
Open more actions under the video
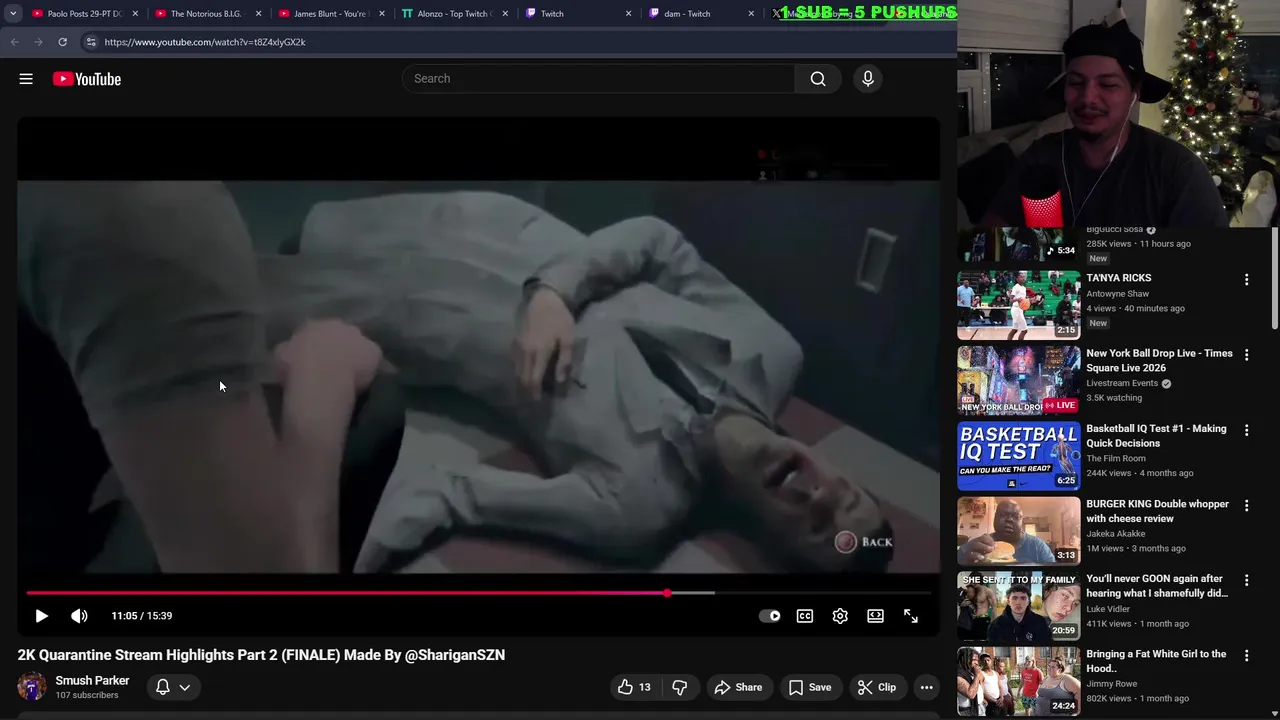927,687
